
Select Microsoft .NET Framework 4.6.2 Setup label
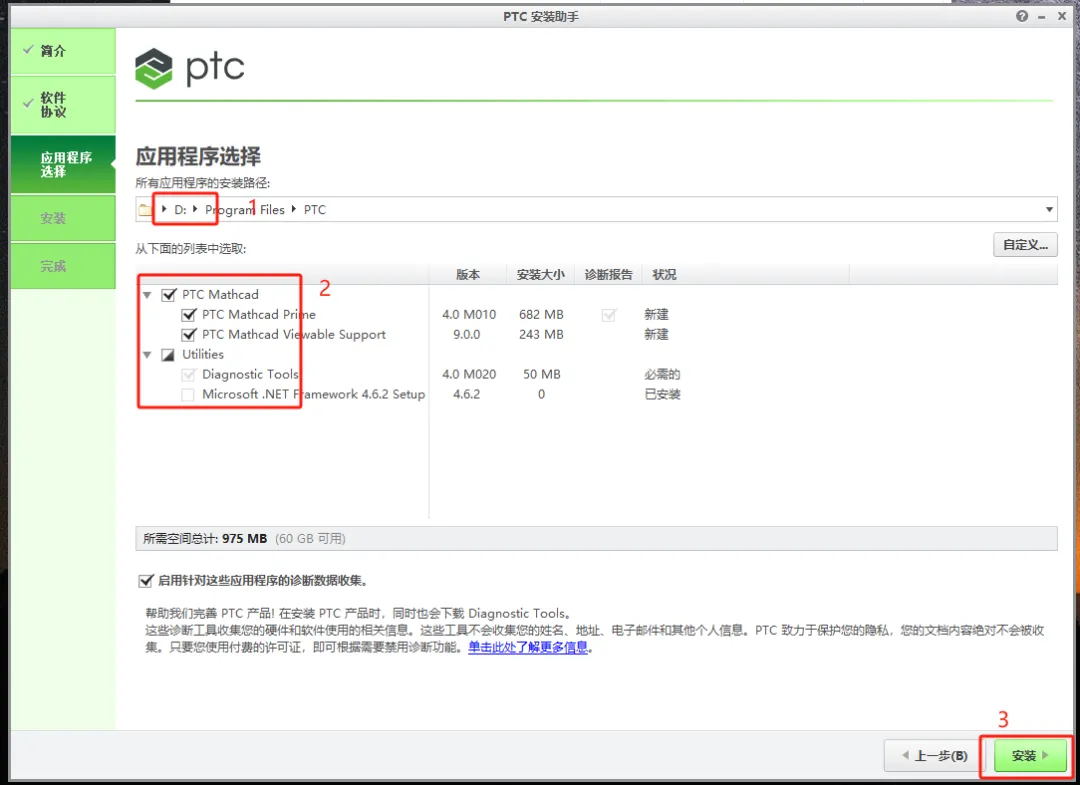(313, 395)
